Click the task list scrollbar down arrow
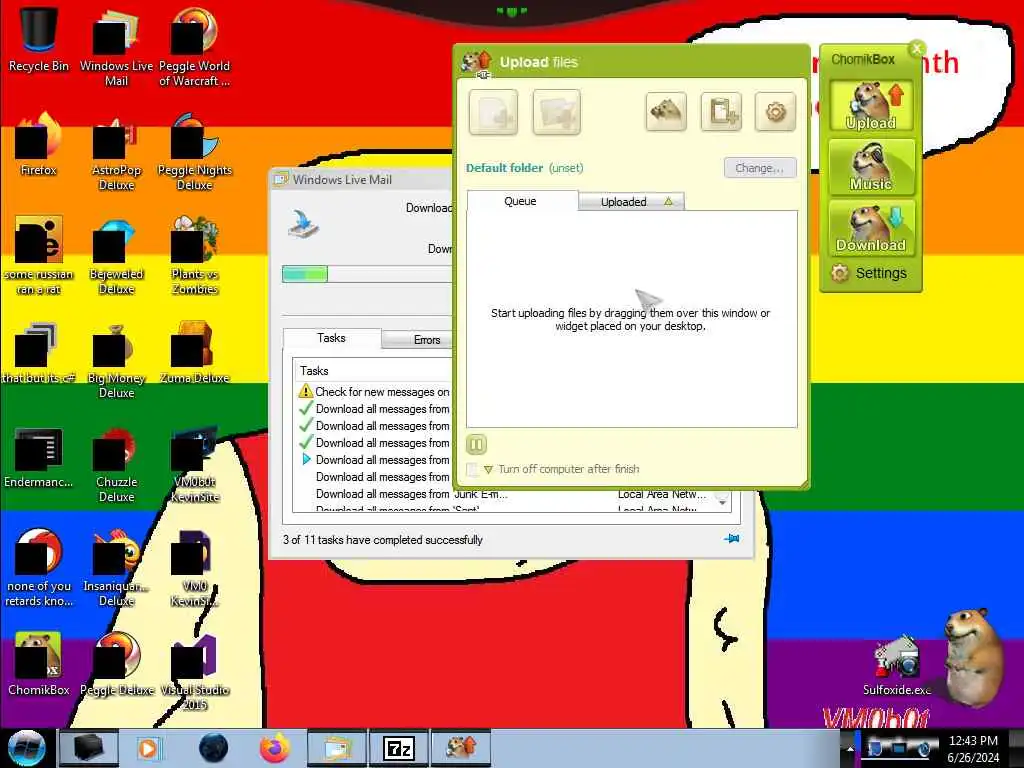The height and width of the screenshot is (768, 1024). tap(722, 502)
